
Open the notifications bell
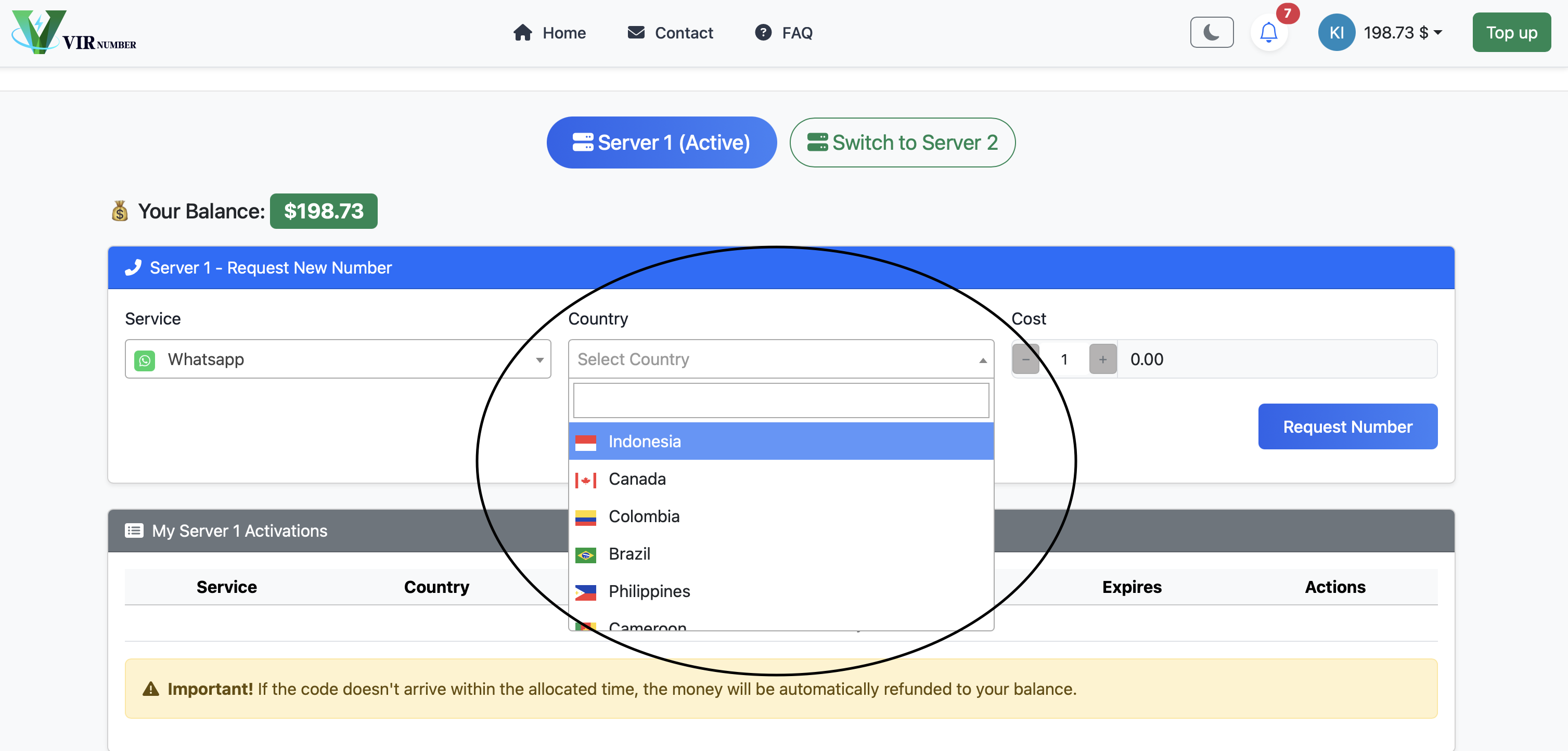coord(1268,33)
